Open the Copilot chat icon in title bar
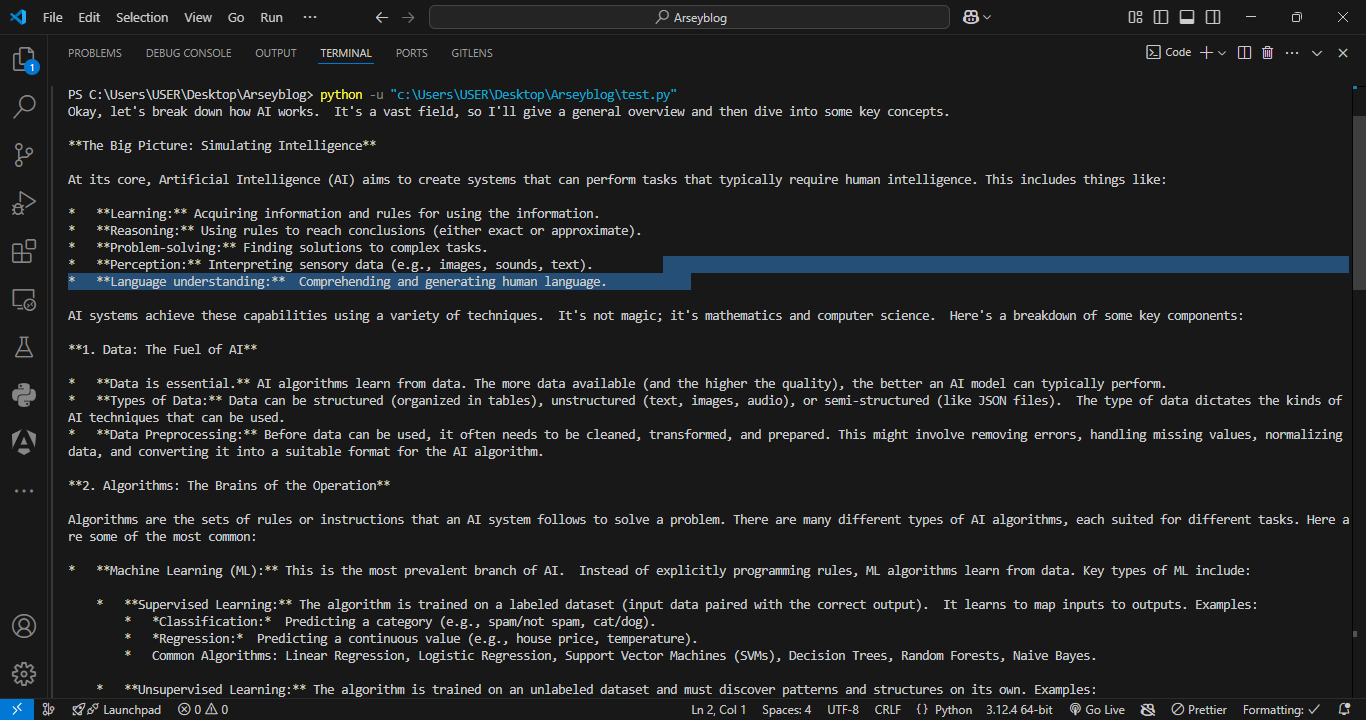 970,17
